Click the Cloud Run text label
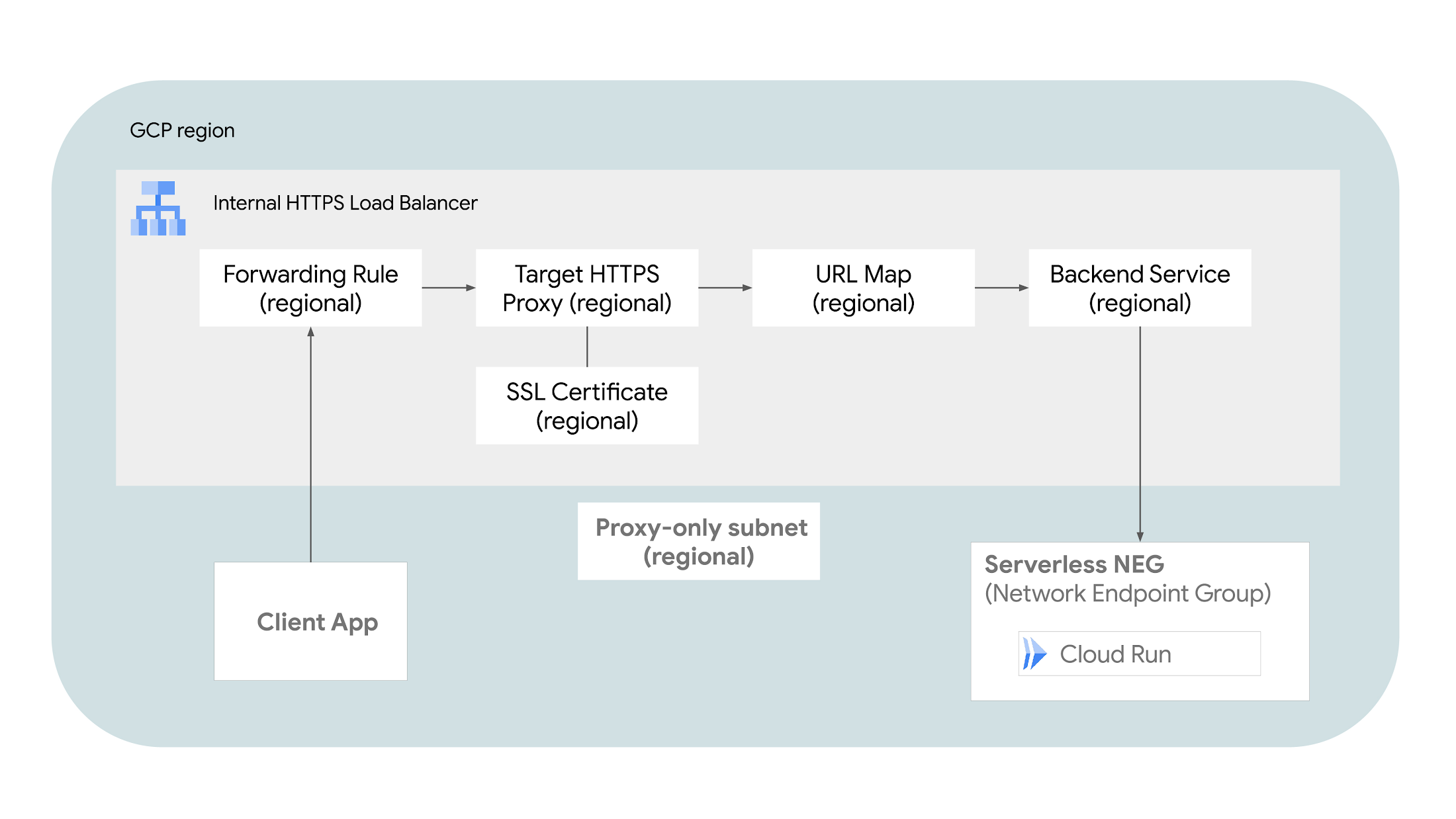Screen dimensions: 1456x819 click(1116, 654)
